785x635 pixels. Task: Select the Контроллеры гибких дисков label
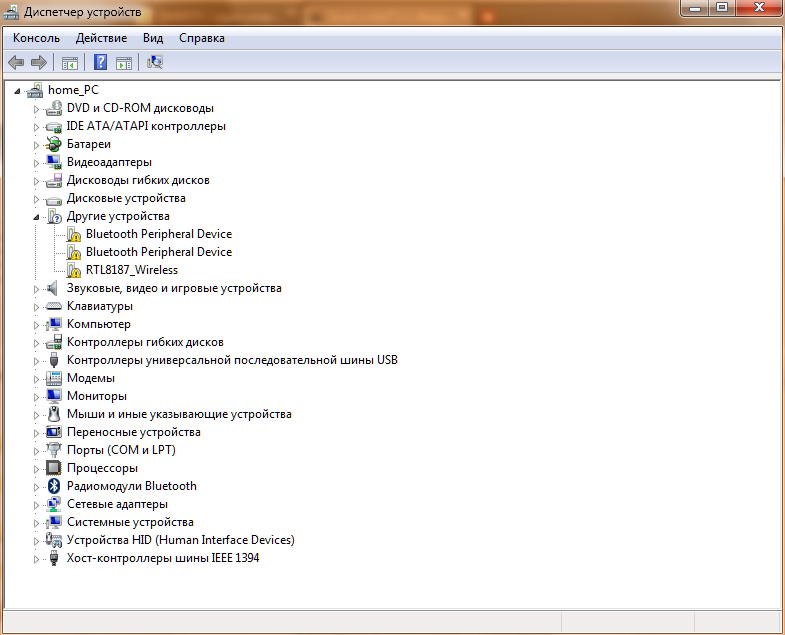[145, 342]
